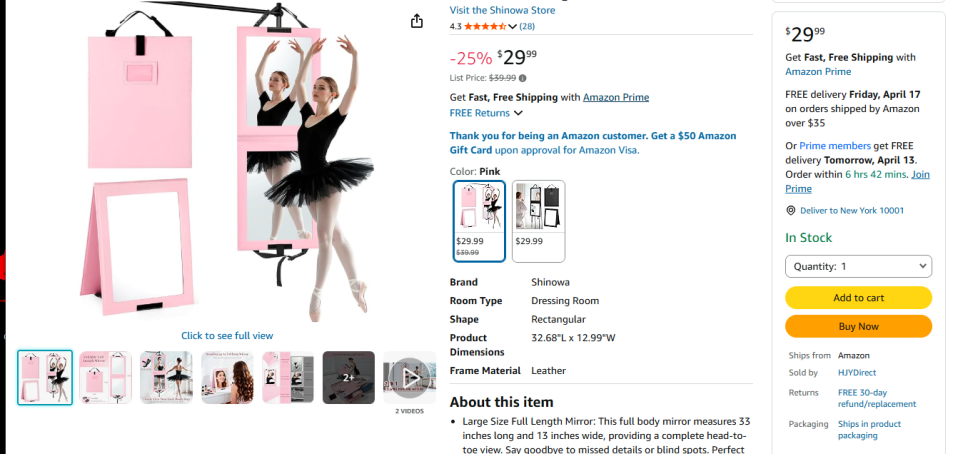Select the first pink mirror thumbnail
The height and width of the screenshot is (454, 953).
(x=45, y=377)
